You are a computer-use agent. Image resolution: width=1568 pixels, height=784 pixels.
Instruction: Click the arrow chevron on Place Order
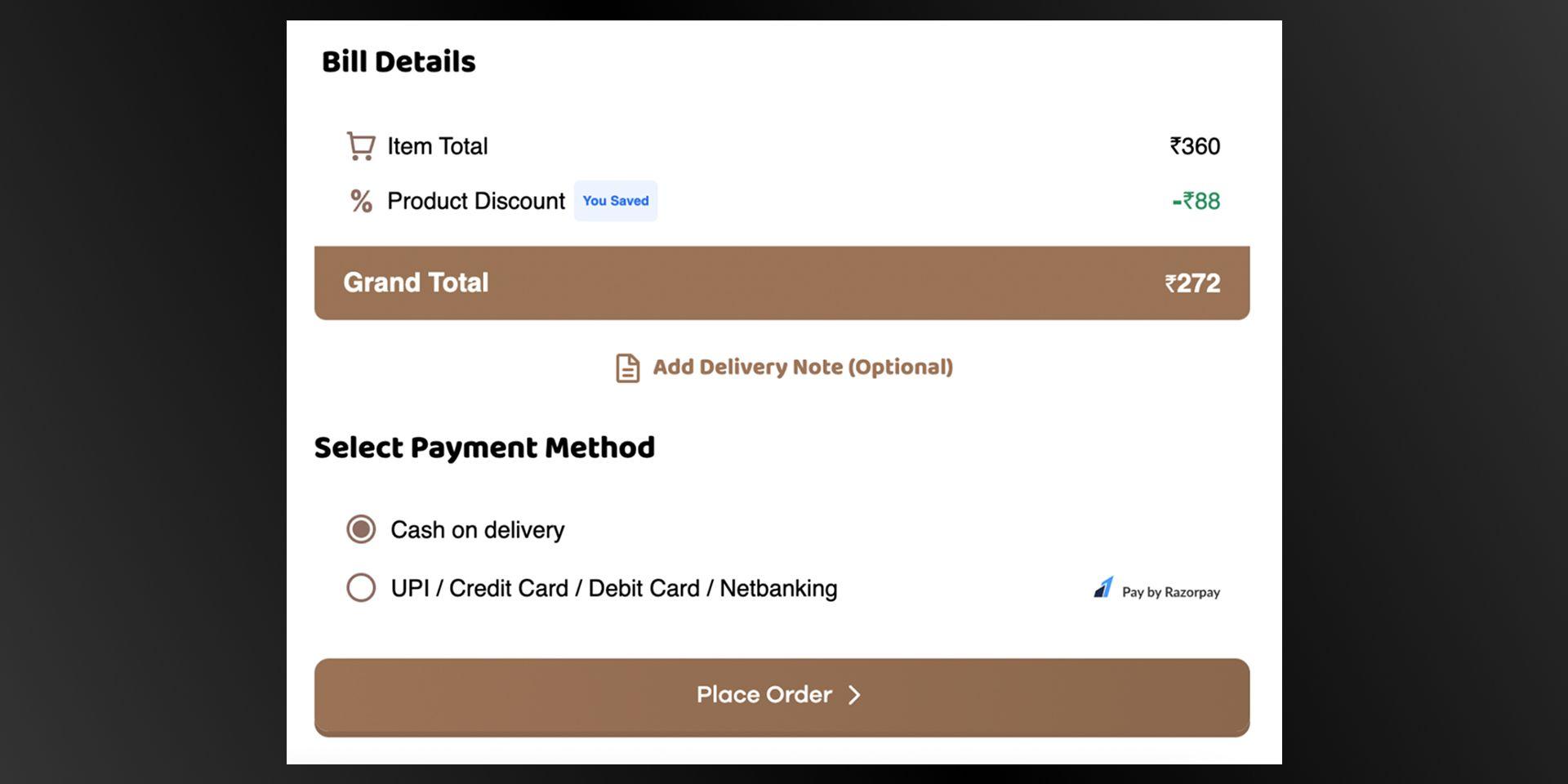[x=854, y=695]
